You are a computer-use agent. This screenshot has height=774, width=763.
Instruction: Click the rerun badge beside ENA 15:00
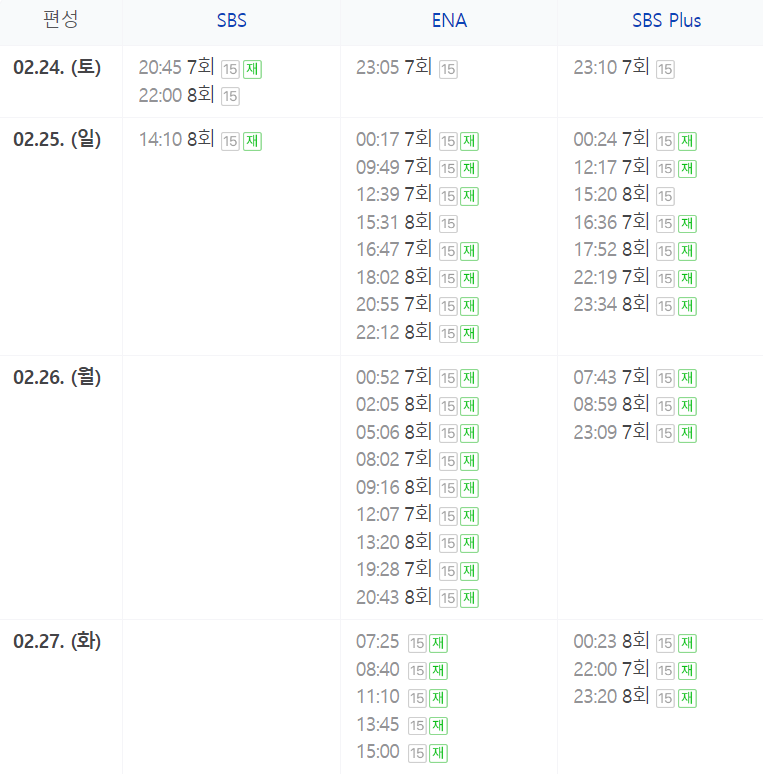coord(438,753)
